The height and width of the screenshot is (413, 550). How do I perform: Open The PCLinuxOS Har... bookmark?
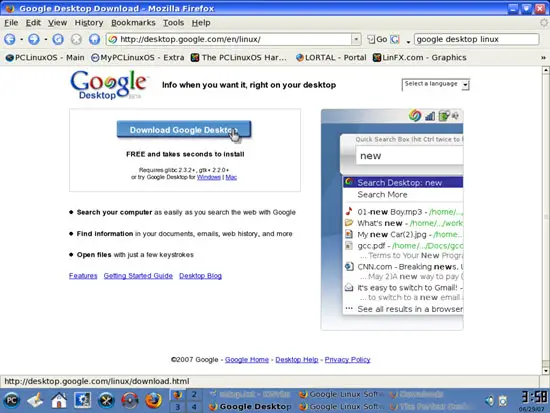pyautogui.click(x=239, y=58)
